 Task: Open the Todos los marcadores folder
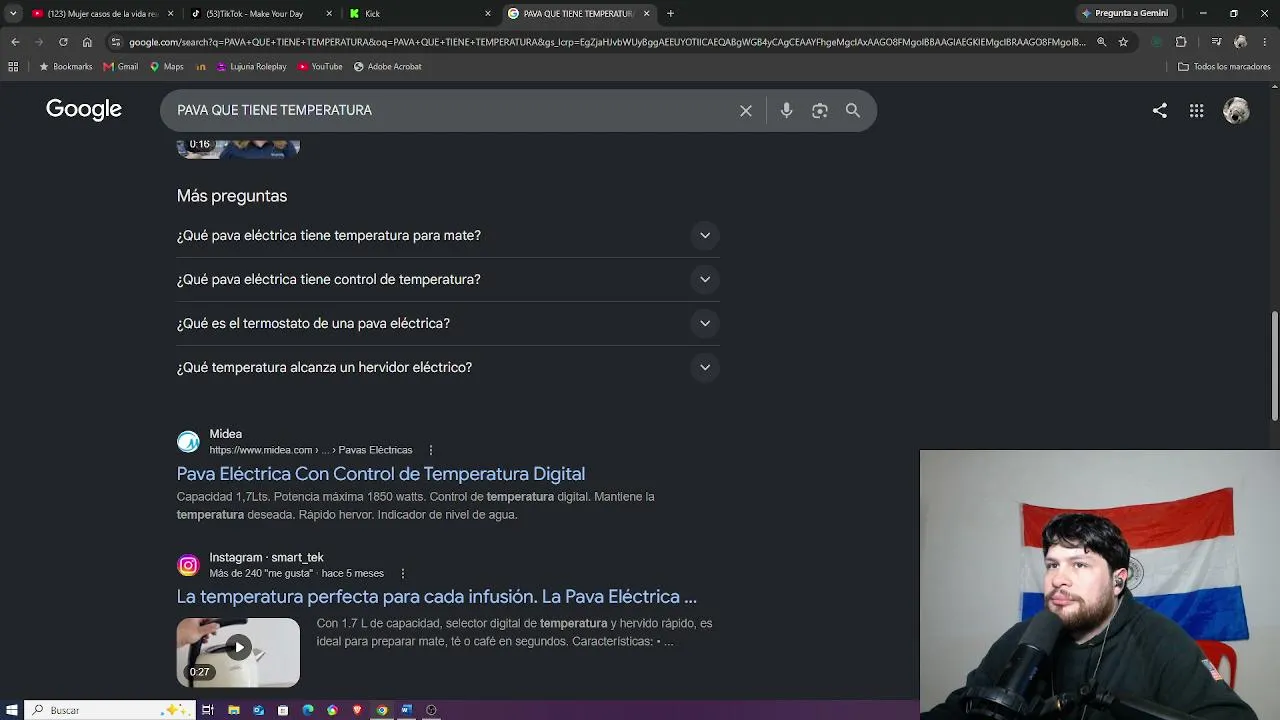(x=1224, y=67)
